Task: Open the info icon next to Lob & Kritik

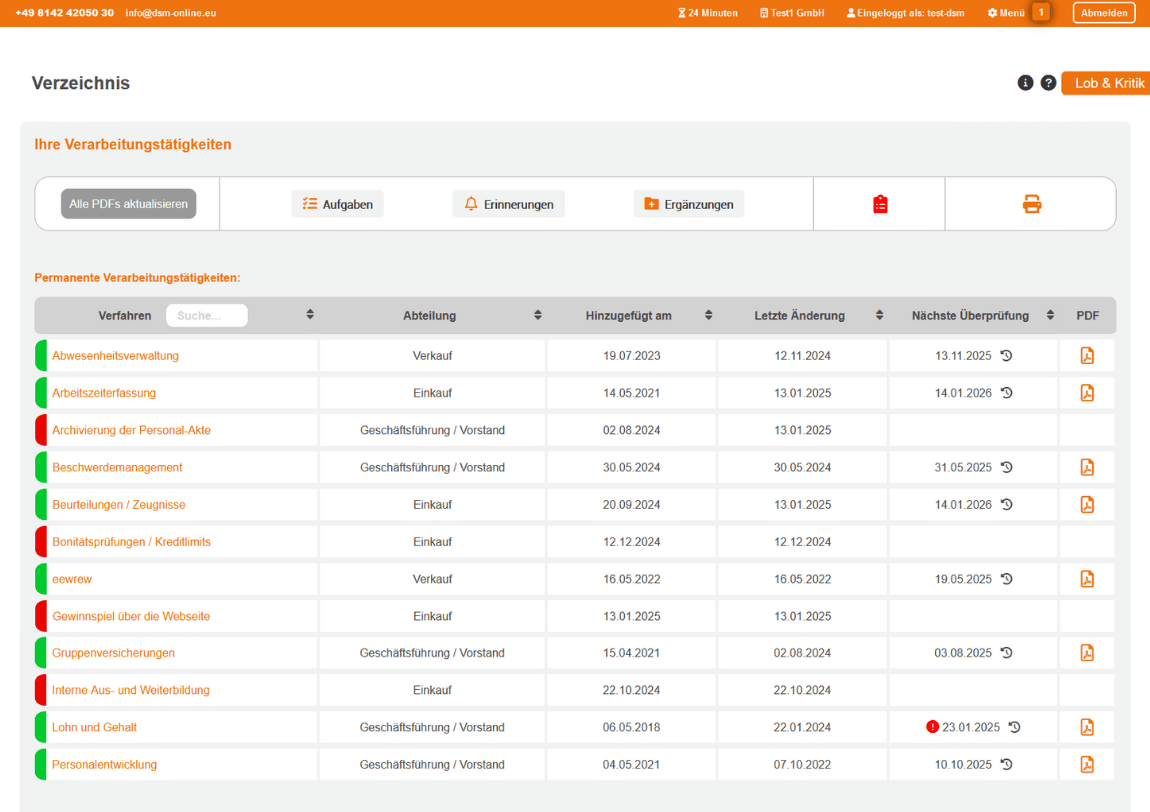Action: [1025, 83]
